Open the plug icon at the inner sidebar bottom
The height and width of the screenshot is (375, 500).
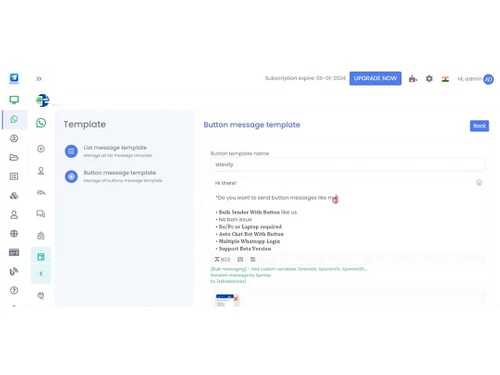41,296
